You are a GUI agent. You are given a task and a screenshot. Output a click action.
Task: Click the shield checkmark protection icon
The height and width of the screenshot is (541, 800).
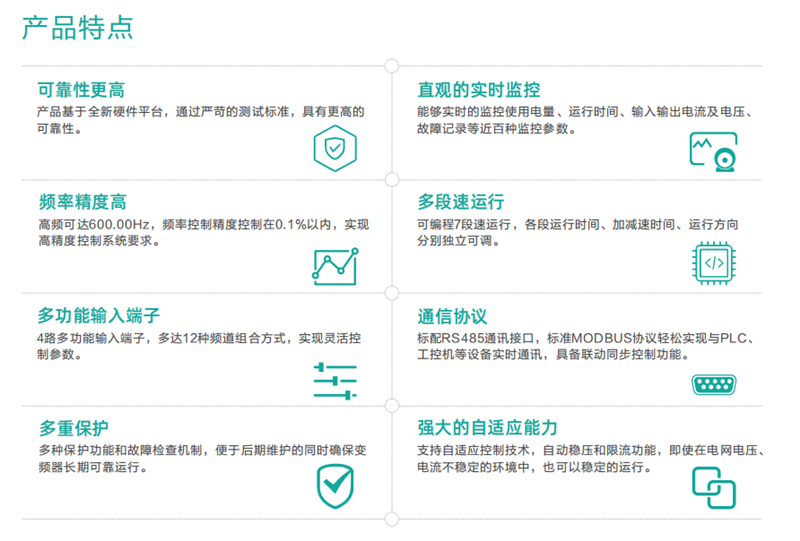(334, 485)
